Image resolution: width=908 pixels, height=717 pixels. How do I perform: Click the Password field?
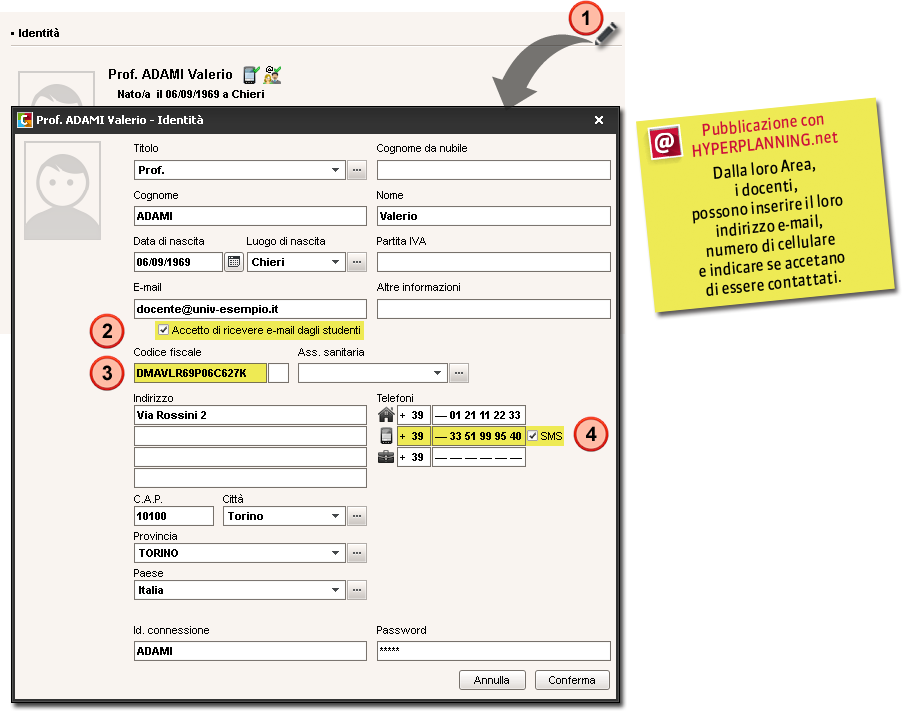[x=493, y=650]
